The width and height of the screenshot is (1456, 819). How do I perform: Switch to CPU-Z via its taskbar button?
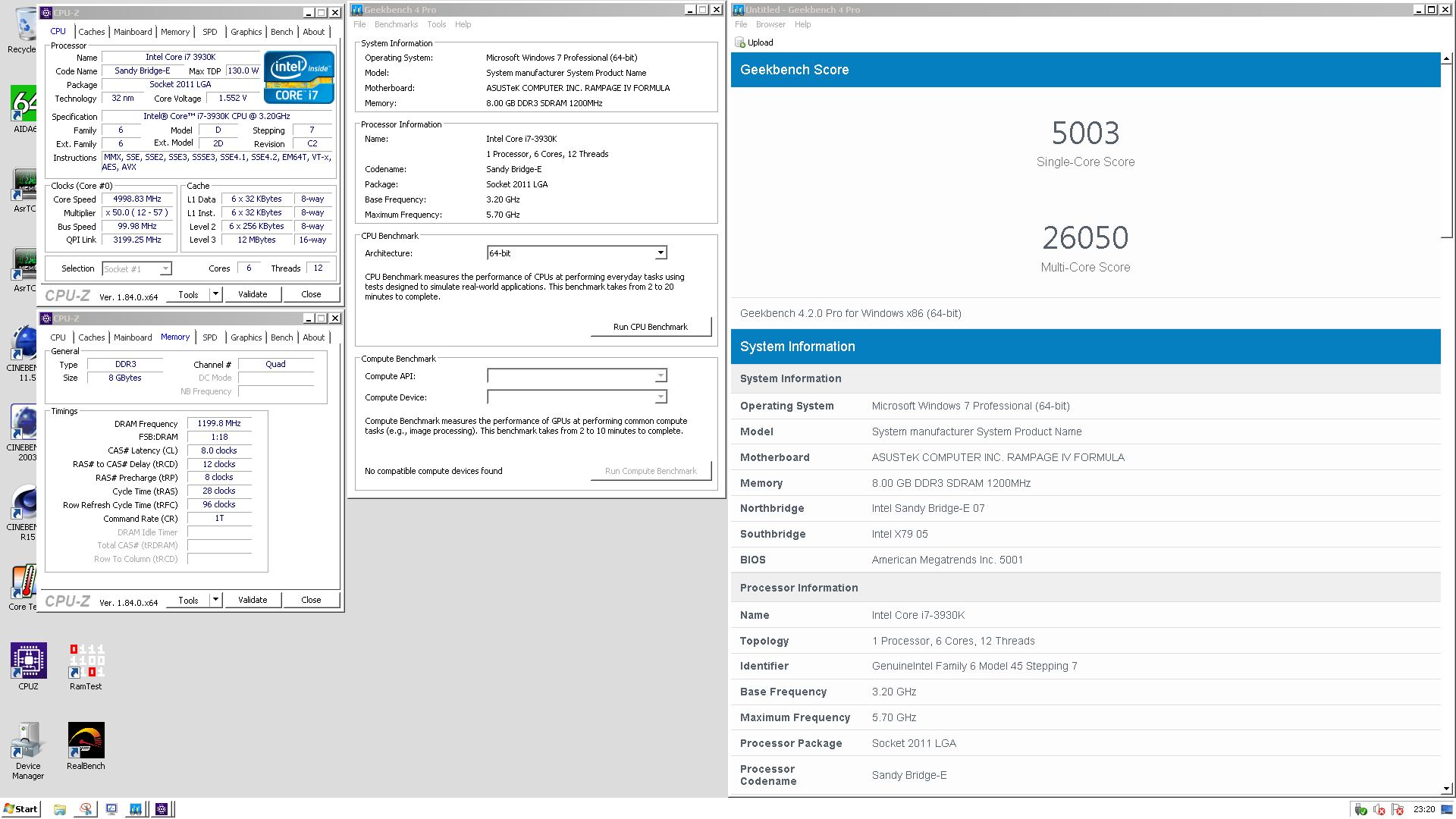click(162, 809)
